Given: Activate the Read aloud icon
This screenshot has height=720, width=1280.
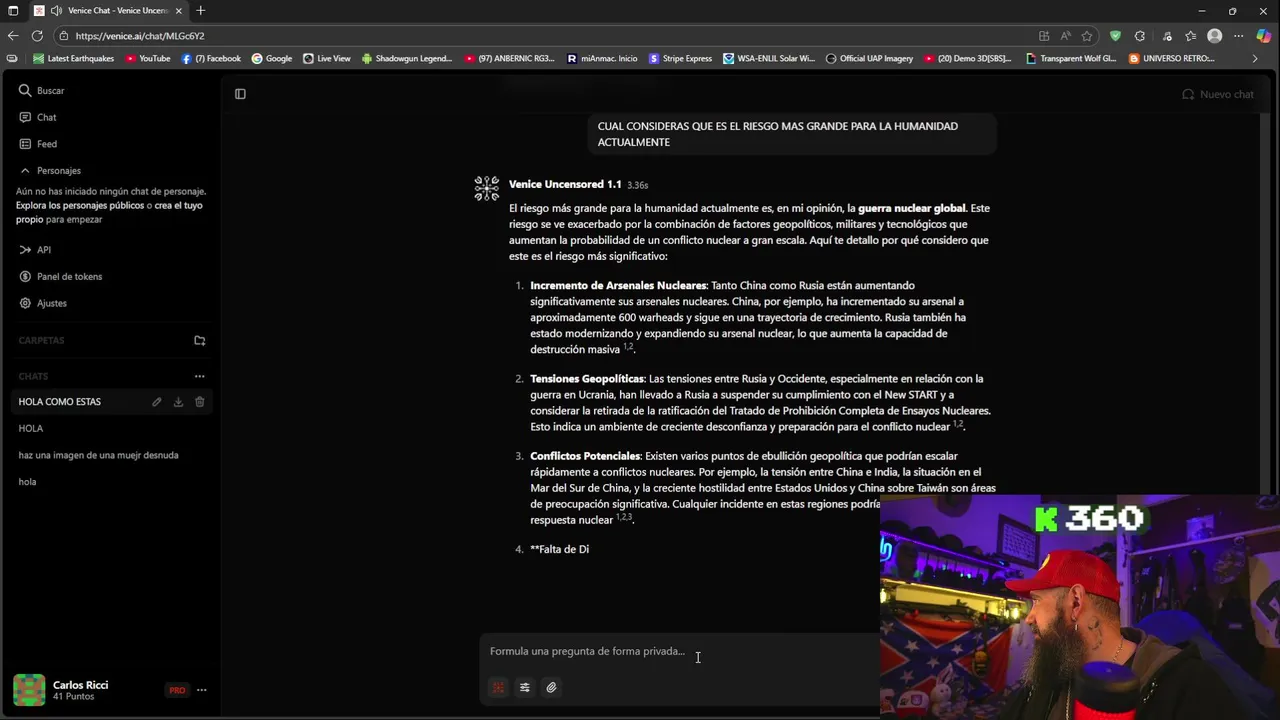Looking at the screenshot, I should point(1065,36).
